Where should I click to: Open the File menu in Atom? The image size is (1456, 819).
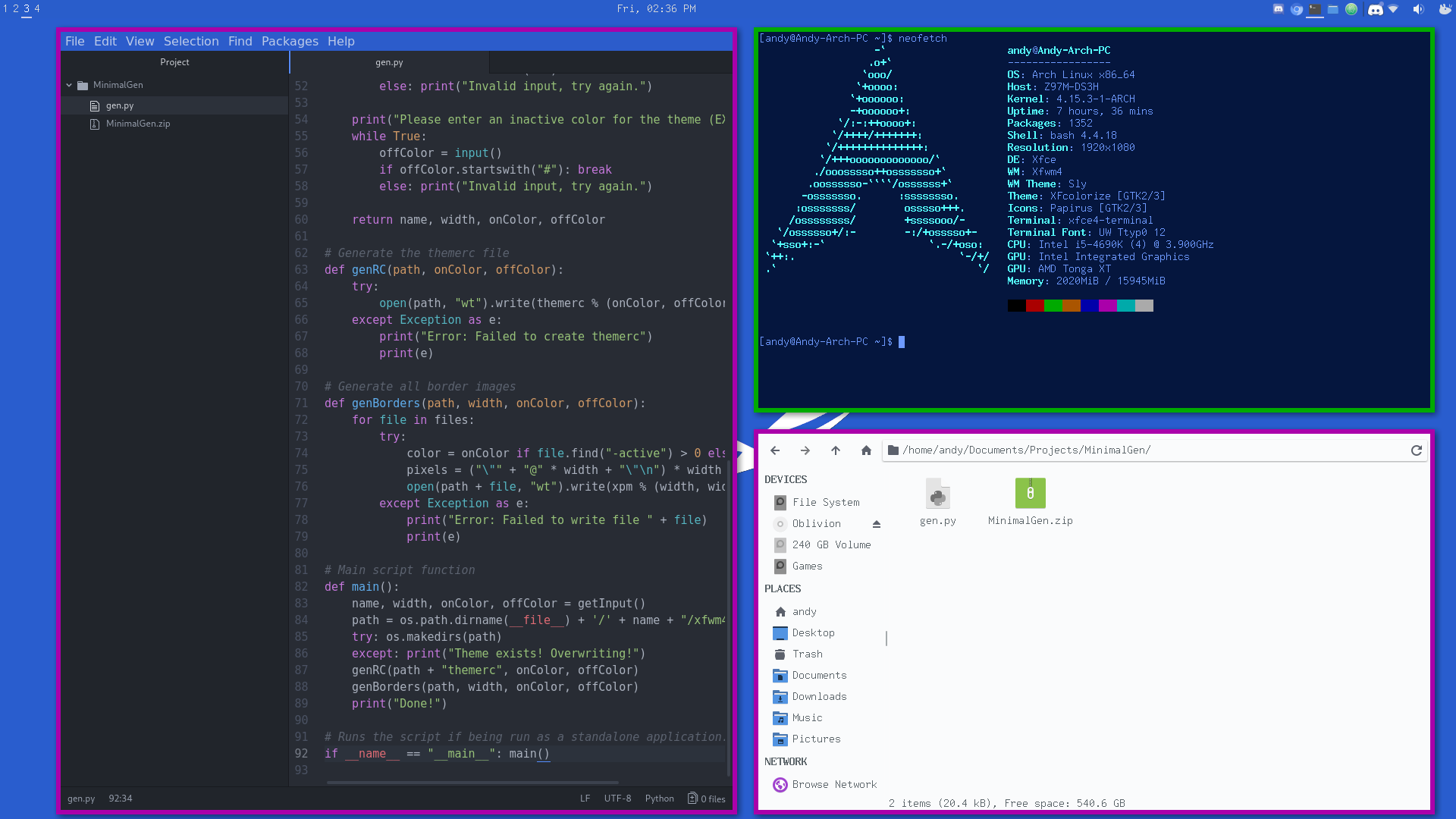coord(75,41)
